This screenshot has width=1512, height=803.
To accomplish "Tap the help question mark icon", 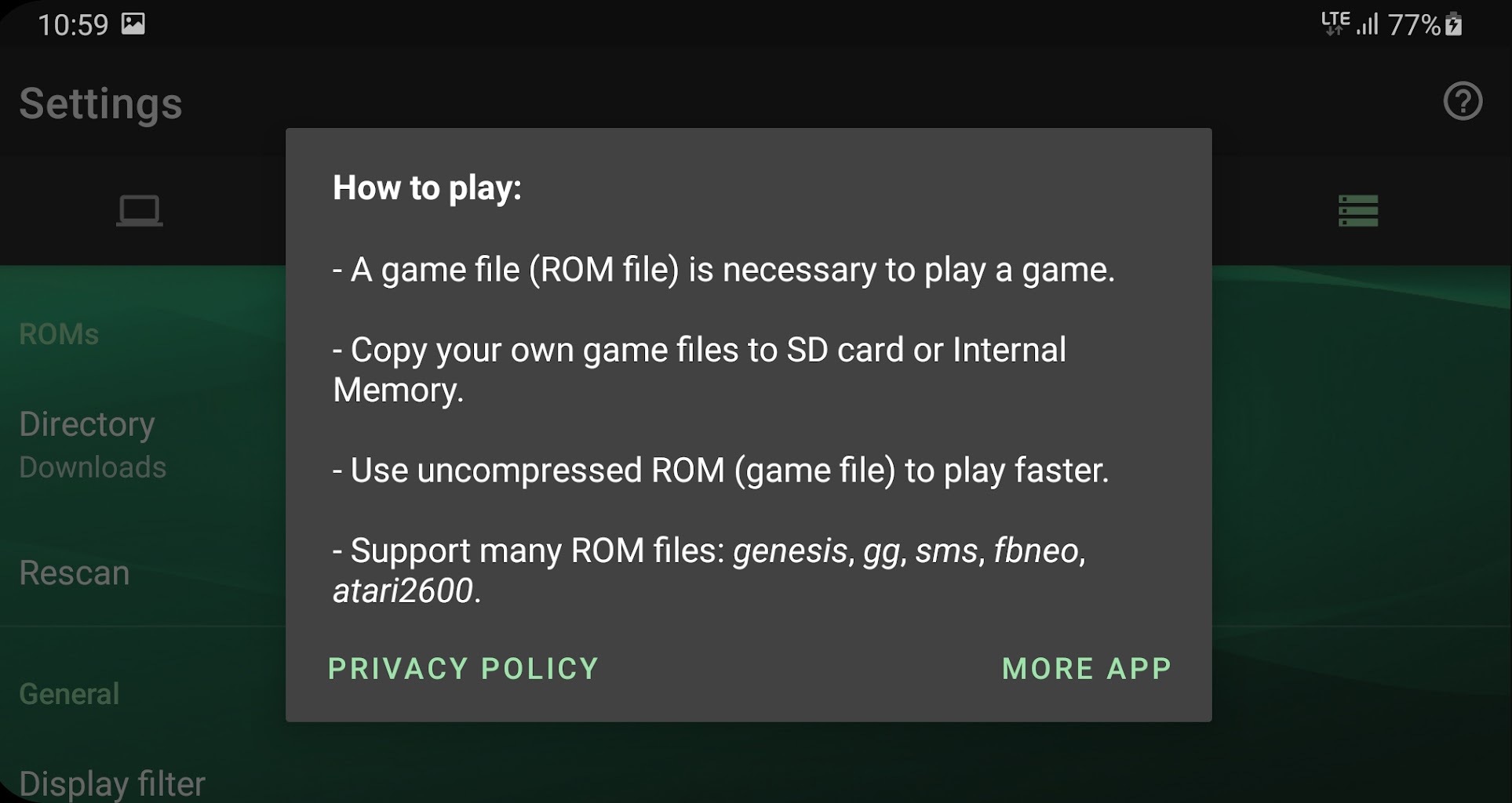I will click(1463, 101).
